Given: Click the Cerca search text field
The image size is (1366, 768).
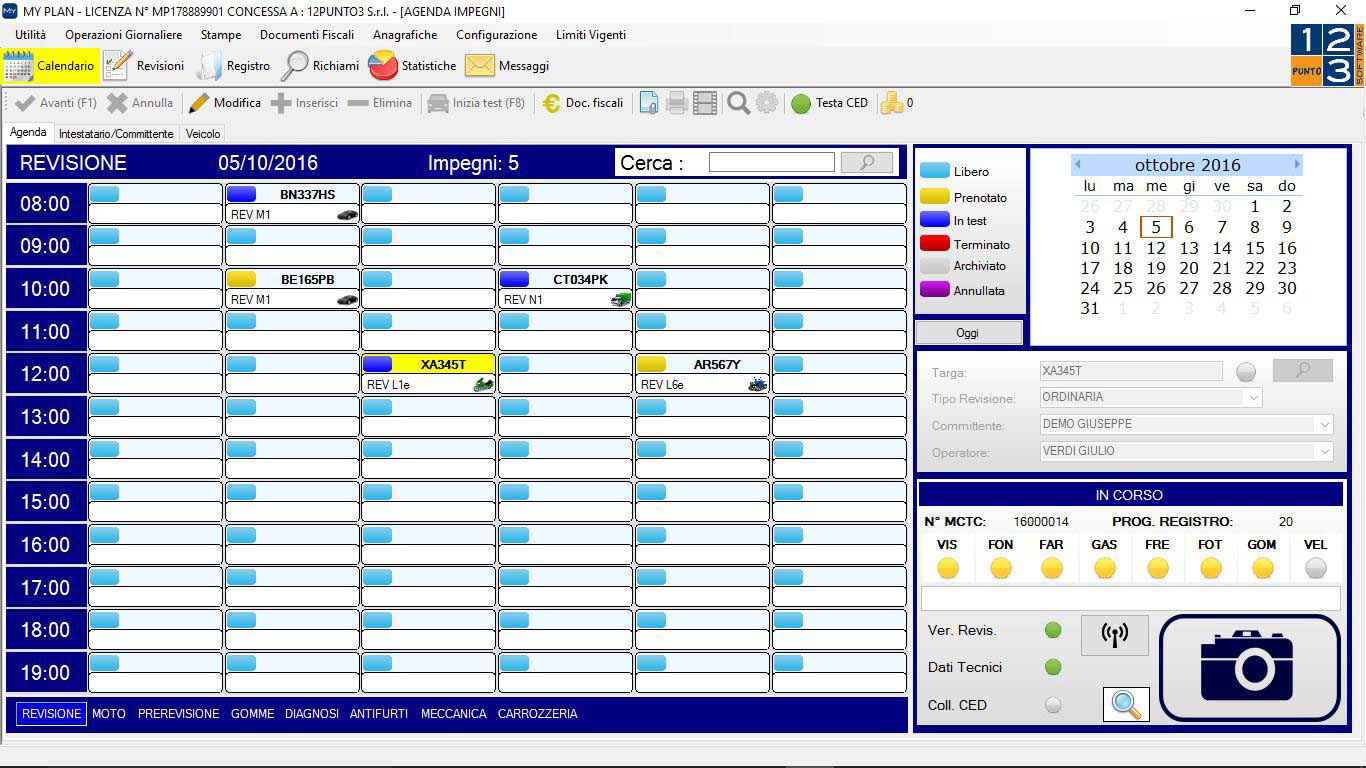Looking at the screenshot, I should click(x=771, y=162).
